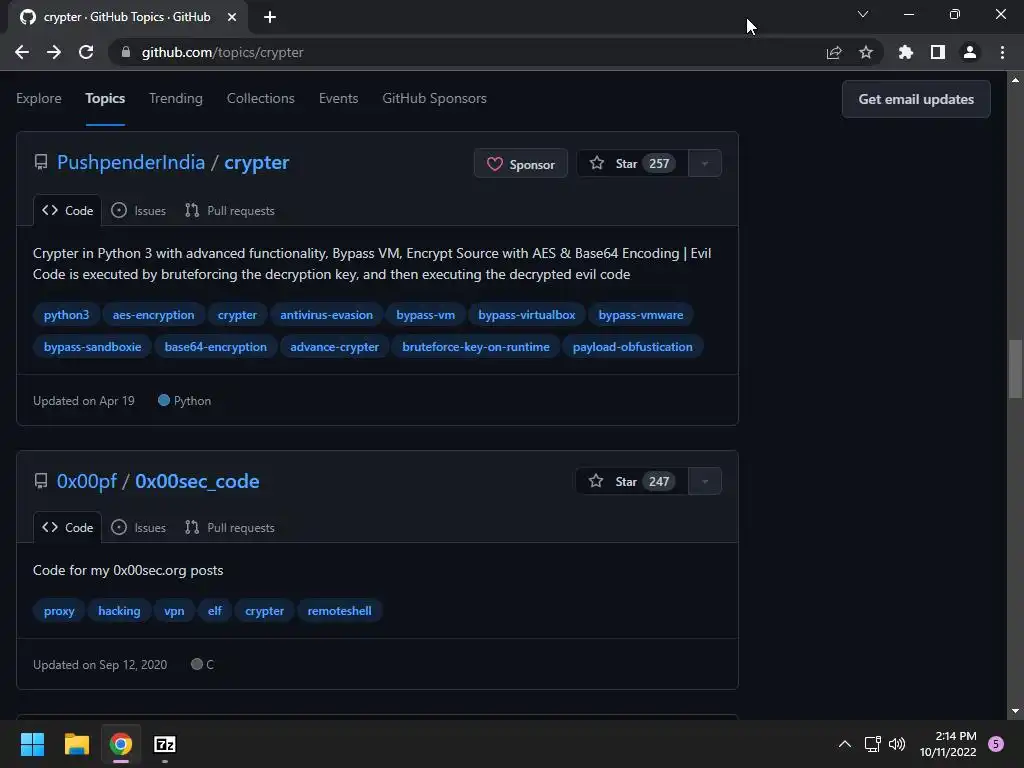Open the volume control in tray
1024x768 pixels.
pyautogui.click(x=897, y=744)
